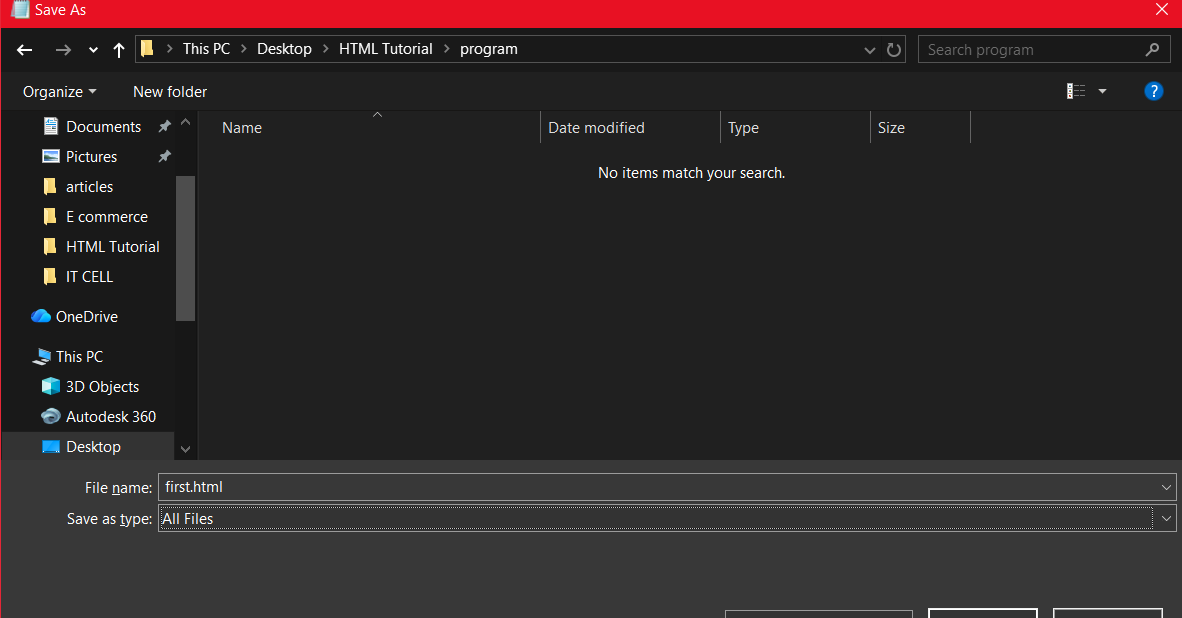
Task: Click the Back navigation arrow
Action: click(25, 50)
